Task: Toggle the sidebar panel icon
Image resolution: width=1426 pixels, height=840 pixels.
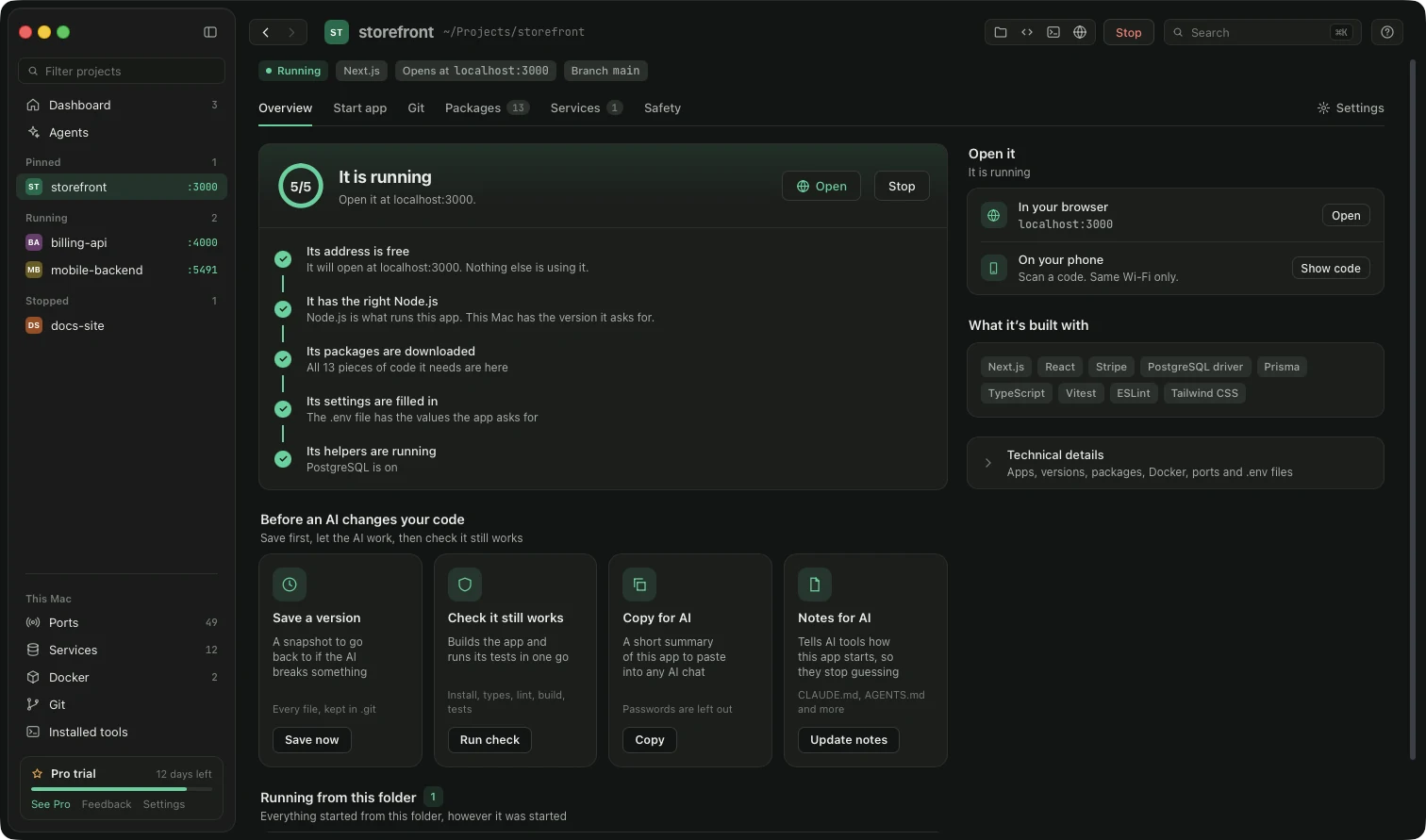Action: point(210,32)
